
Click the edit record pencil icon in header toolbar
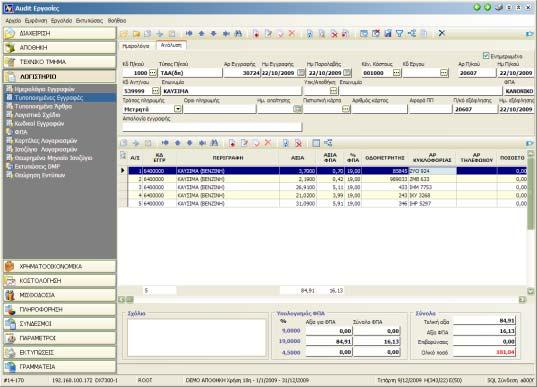coord(268,34)
